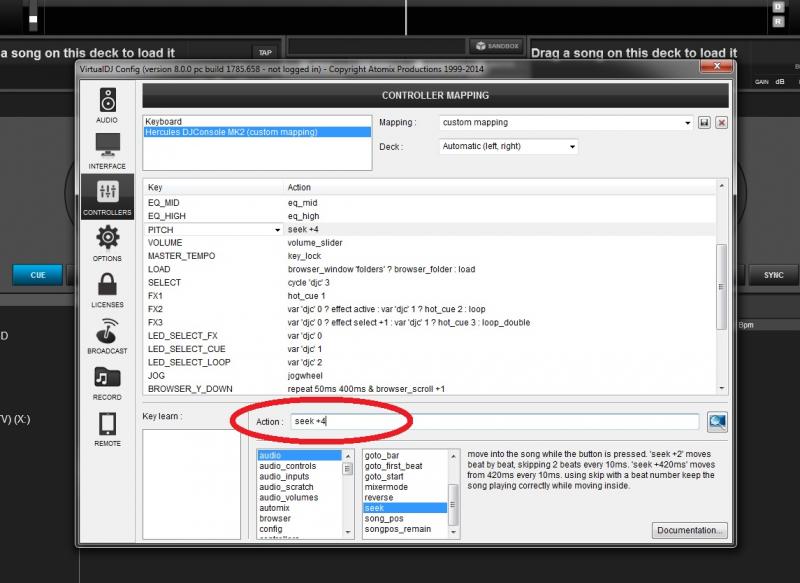This screenshot has width=800, height=583.
Task: Click the Action text field
Action: (495, 422)
